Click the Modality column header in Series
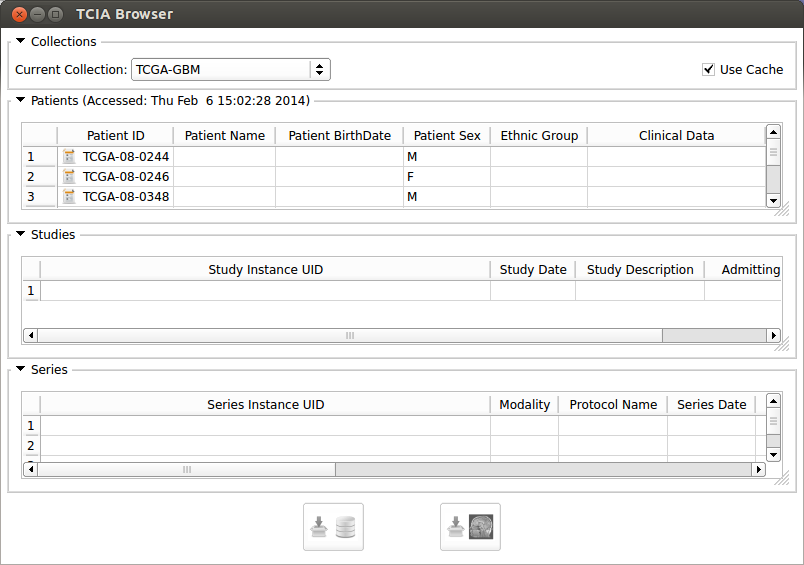This screenshot has width=804, height=565. tap(524, 405)
